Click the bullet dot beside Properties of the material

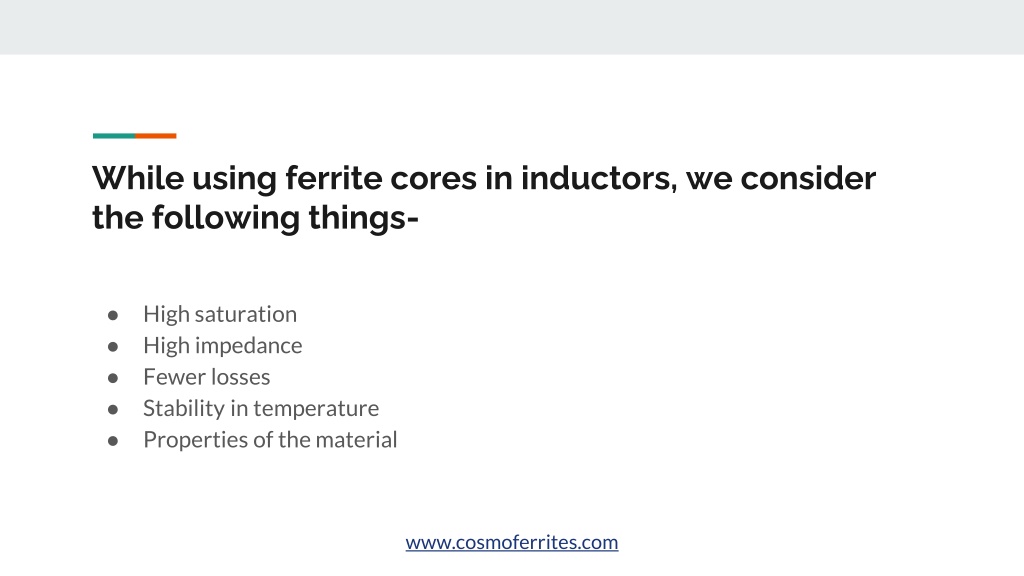pos(113,441)
